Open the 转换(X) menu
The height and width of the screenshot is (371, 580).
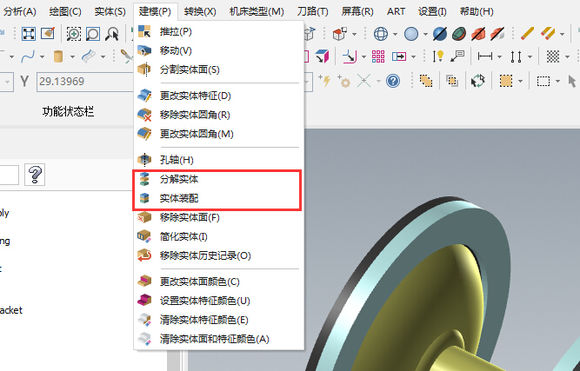[x=200, y=11]
